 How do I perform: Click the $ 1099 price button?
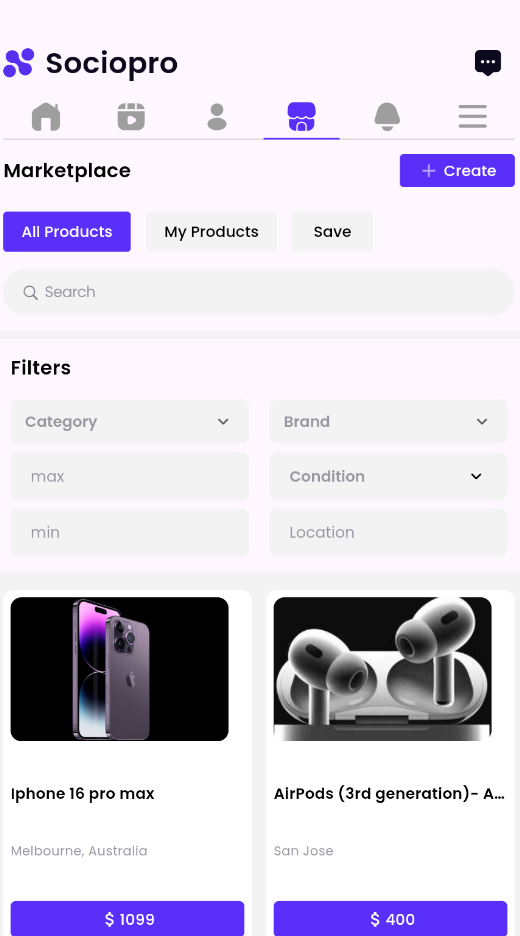(x=127, y=919)
